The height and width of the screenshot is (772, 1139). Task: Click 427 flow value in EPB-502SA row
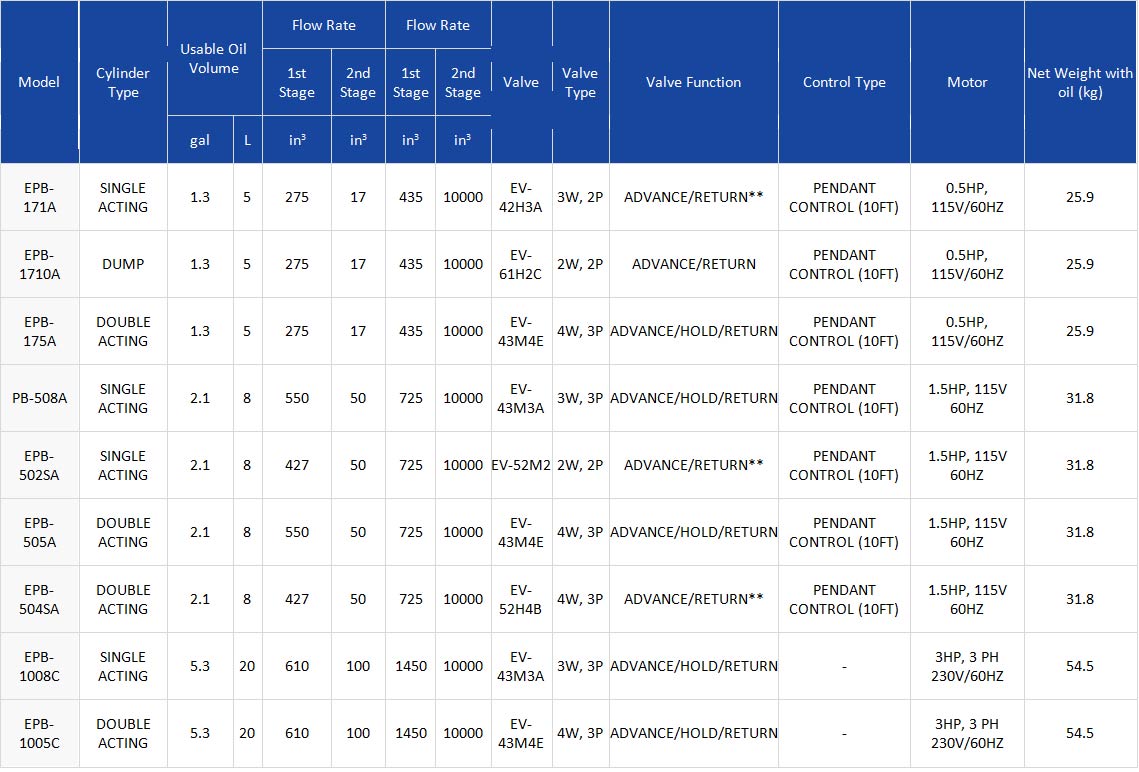297,466
